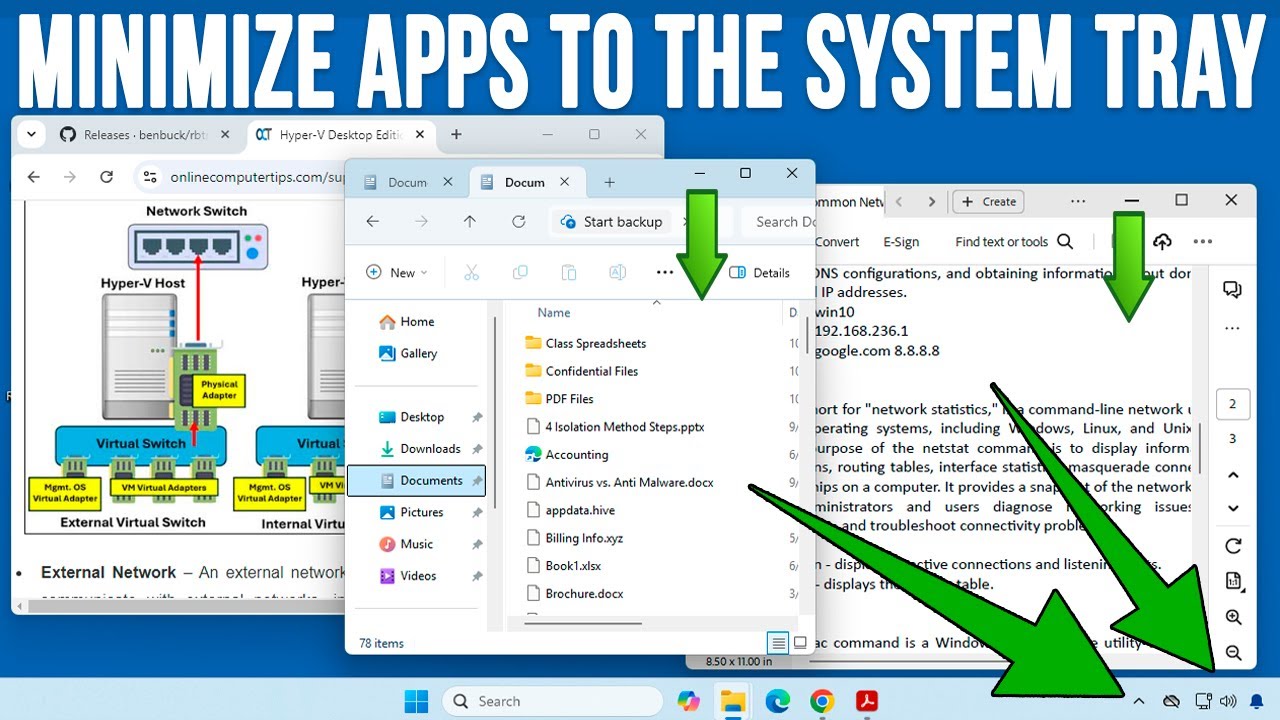Viewport: 1280px width, 720px height.
Task: Switch to the Releases GitHub tab in Chrome
Action: pyautogui.click(x=145, y=134)
